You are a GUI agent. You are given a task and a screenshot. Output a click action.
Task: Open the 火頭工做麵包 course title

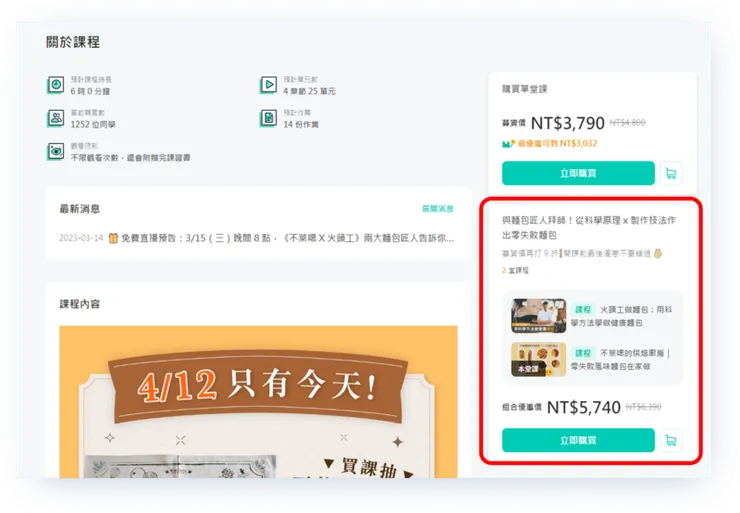tap(622, 316)
